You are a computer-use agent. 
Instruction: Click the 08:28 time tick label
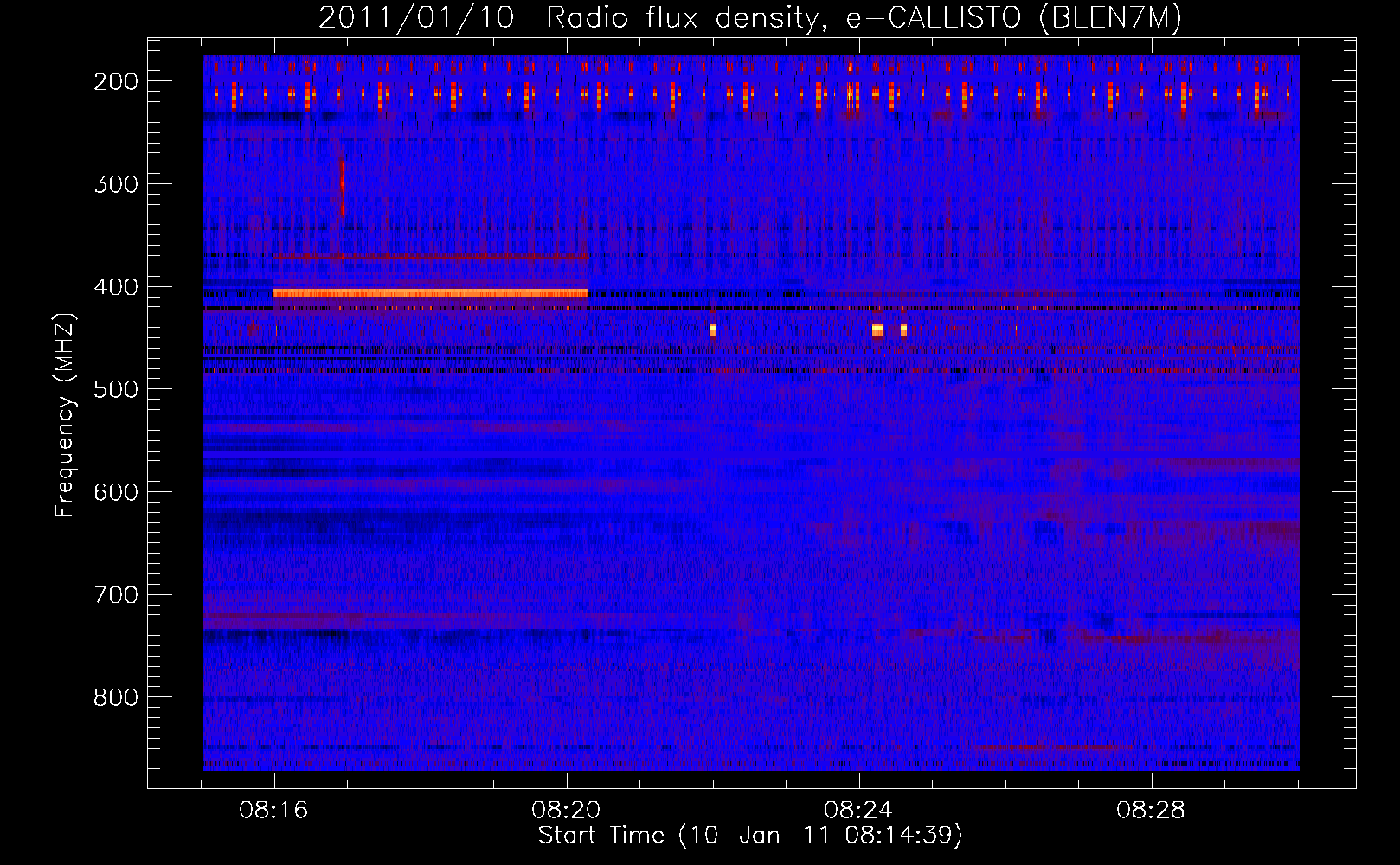[x=1152, y=811]
